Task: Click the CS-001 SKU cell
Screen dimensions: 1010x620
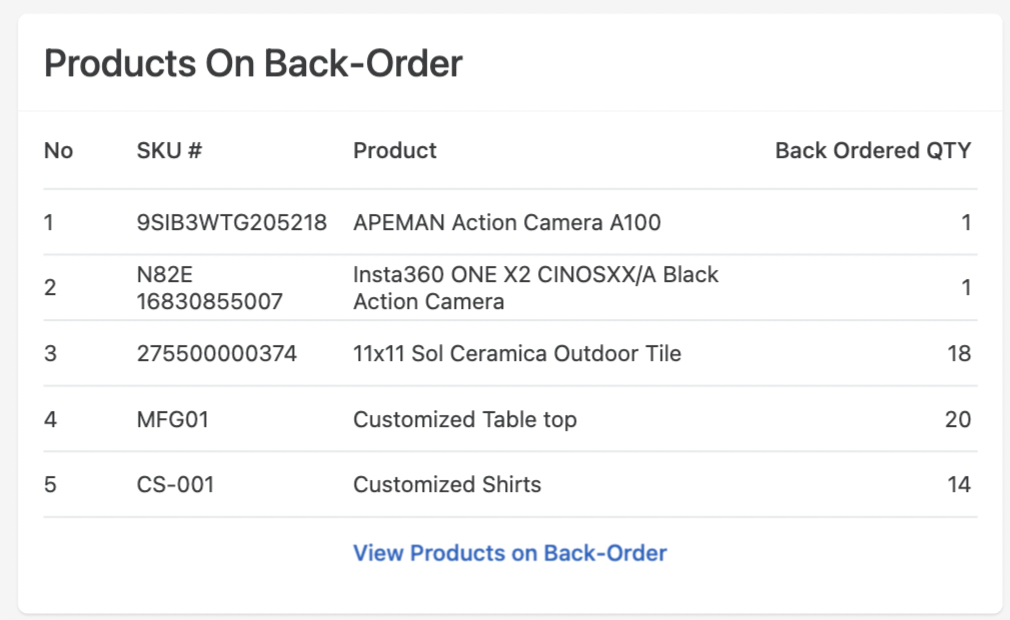Action: pyautogui.click(x=176, y=485)
